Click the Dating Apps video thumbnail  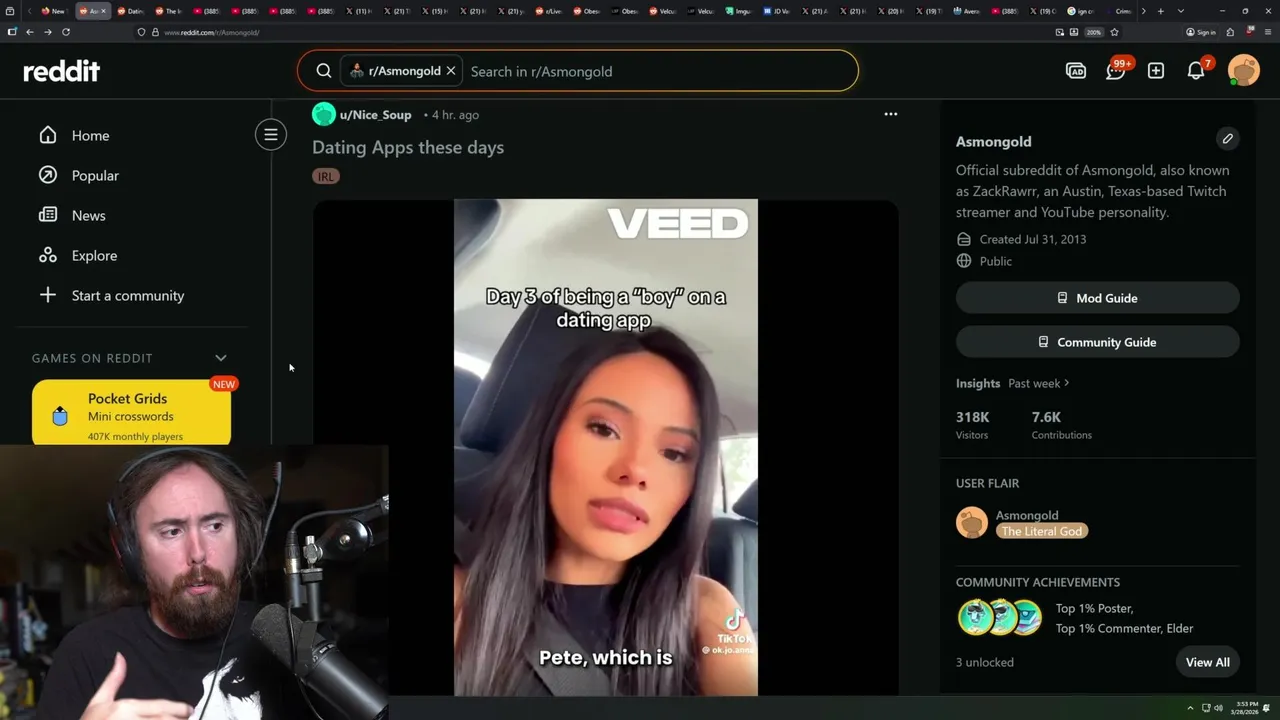(x=606, y=447)
